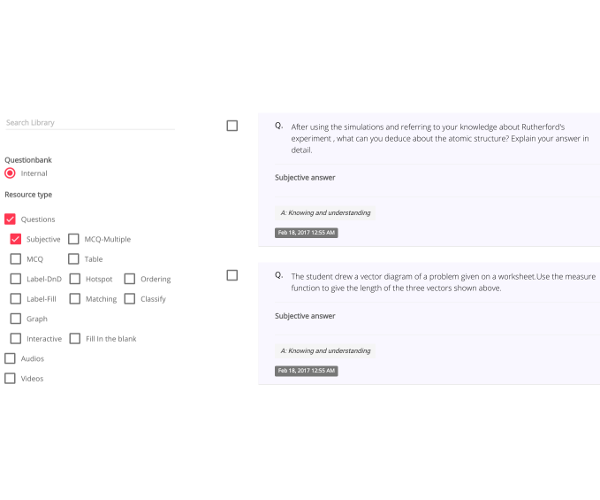Check the Audios resource checkbox

[x=10, y=358]
